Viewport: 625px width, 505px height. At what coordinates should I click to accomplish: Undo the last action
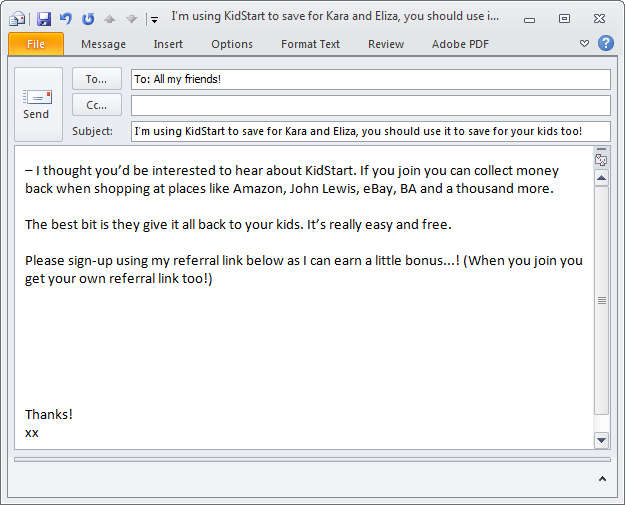[66, 19]
